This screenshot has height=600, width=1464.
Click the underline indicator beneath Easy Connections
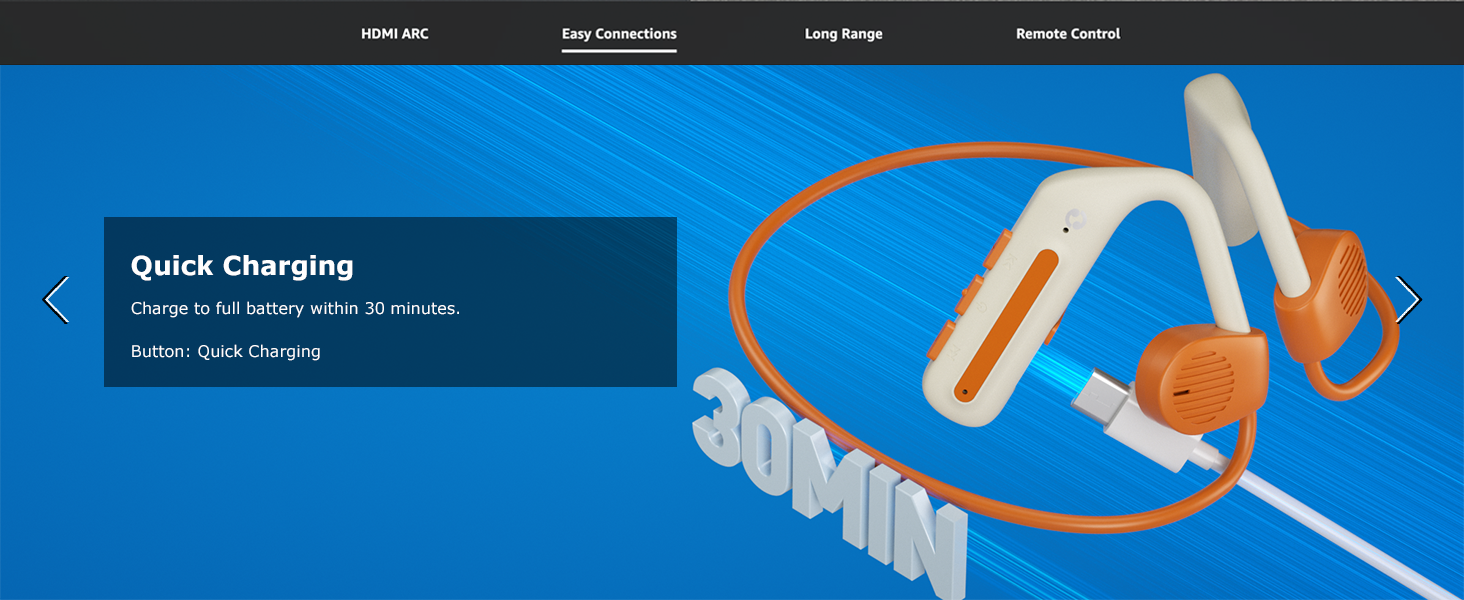(x=619, y=50)
